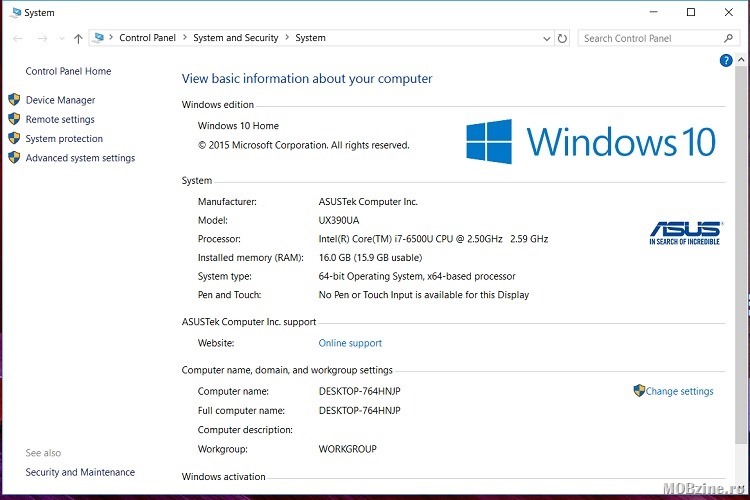Click shield icon beside System protection
The height and width of the screenshot is (500, 750).
14,138
